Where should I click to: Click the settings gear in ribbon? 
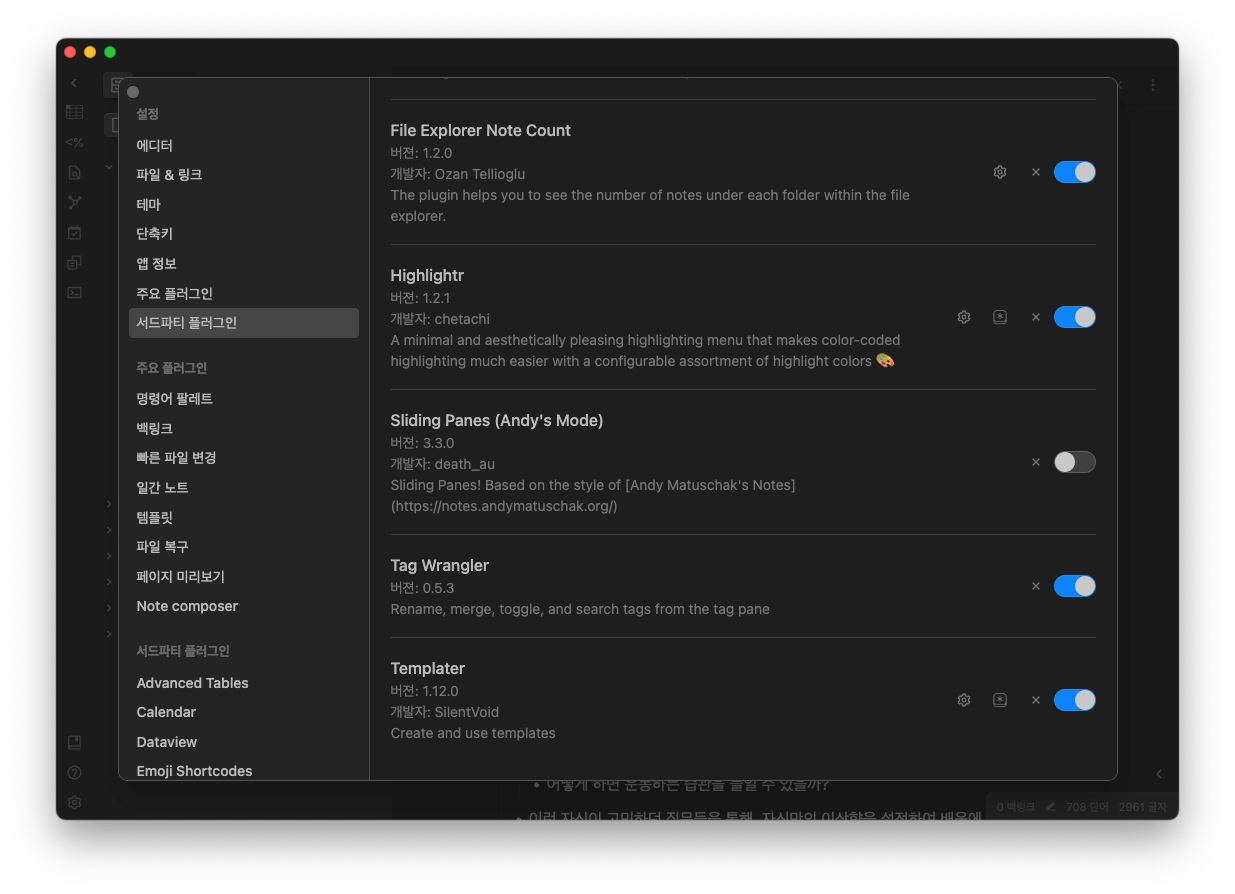[74, 802]
